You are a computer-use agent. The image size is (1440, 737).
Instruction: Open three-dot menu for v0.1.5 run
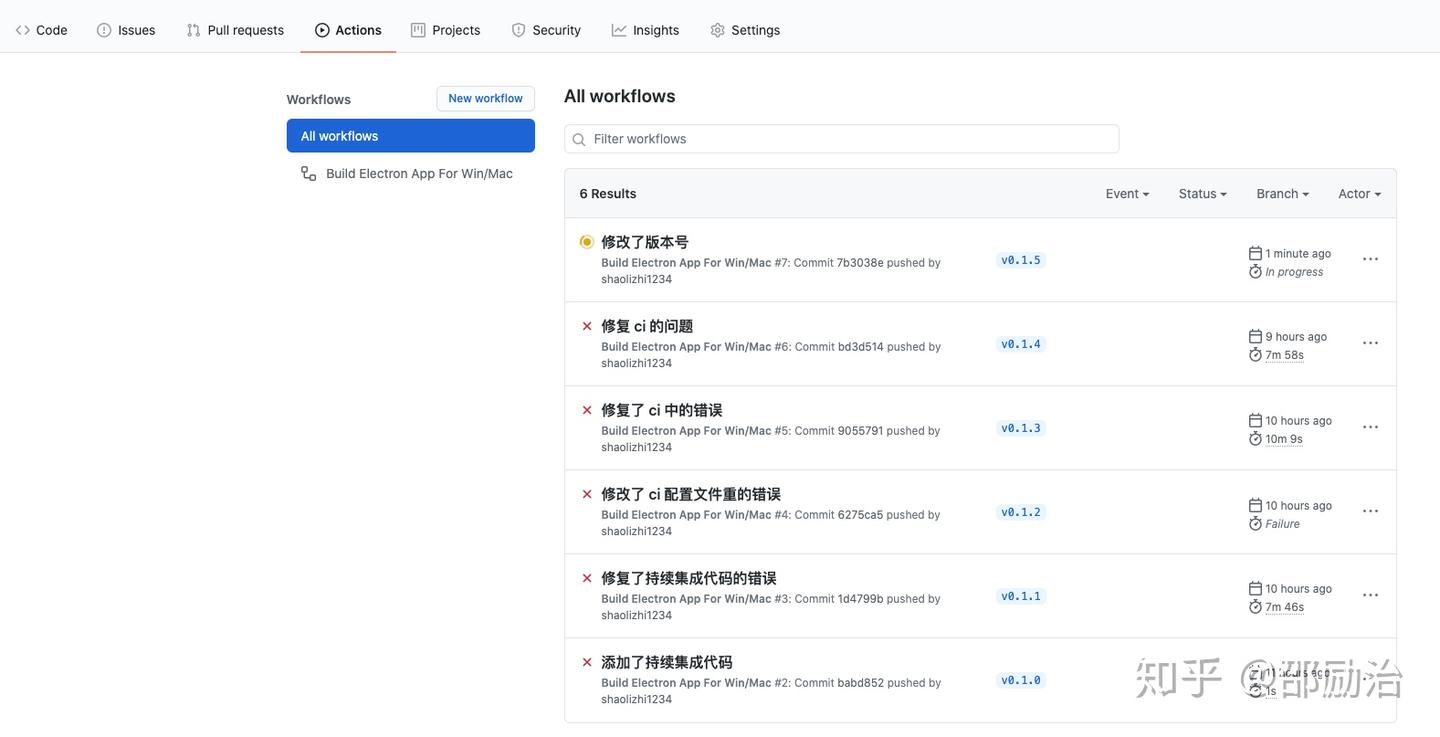(x=1370, y=259)
